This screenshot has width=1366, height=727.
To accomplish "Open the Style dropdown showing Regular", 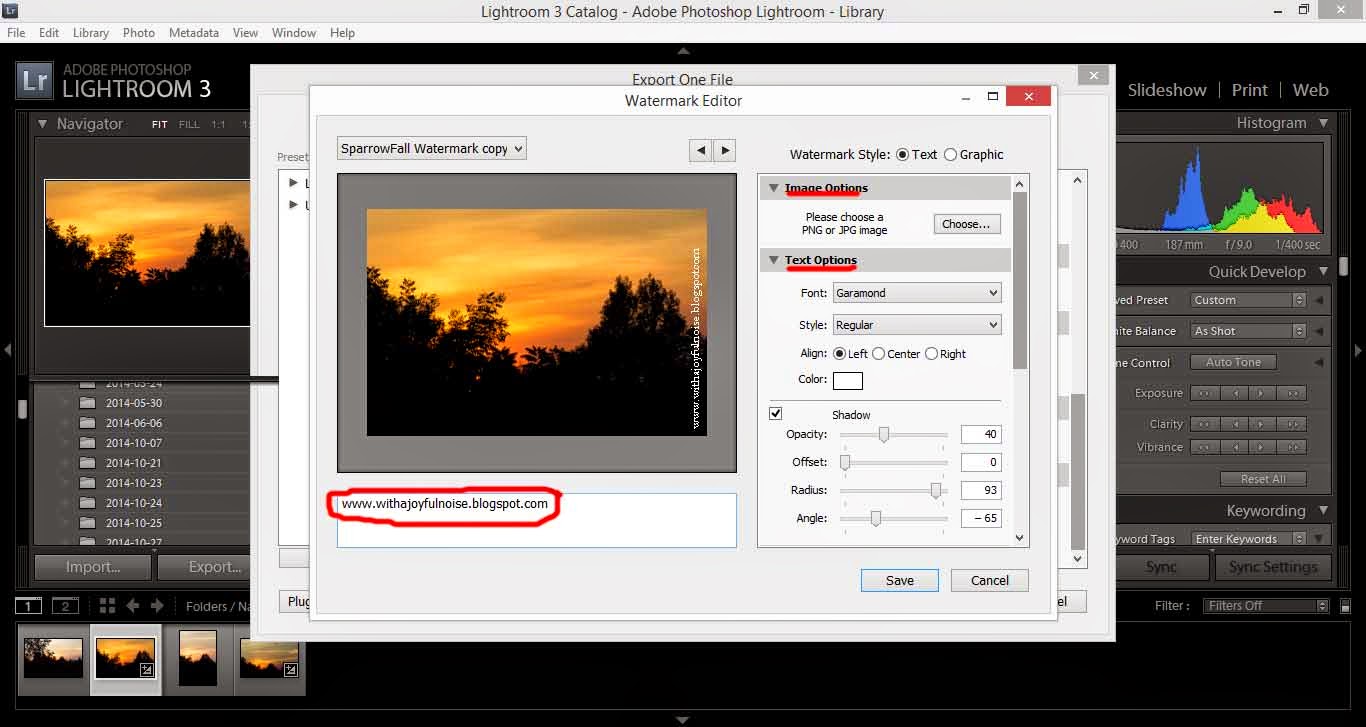I will [x=915, y=325].
